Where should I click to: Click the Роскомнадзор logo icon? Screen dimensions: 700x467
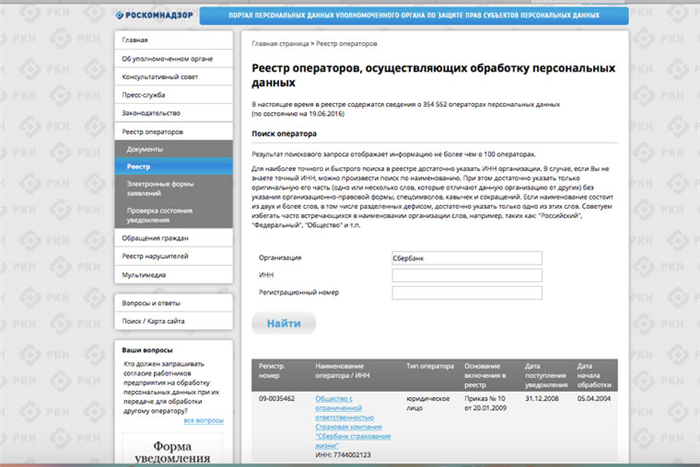[x=119, y=15]
